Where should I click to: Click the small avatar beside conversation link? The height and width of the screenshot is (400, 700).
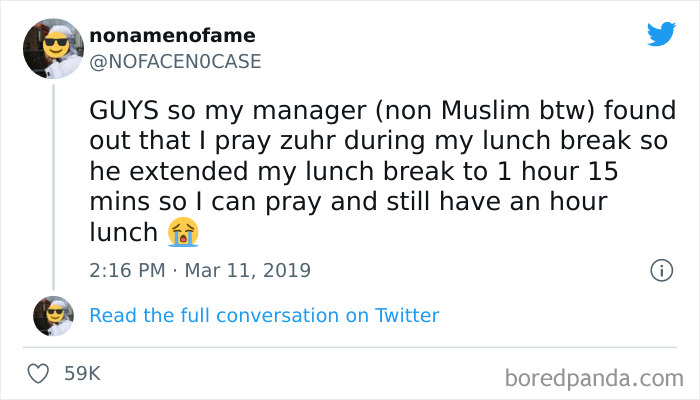[x=53, y=315]
